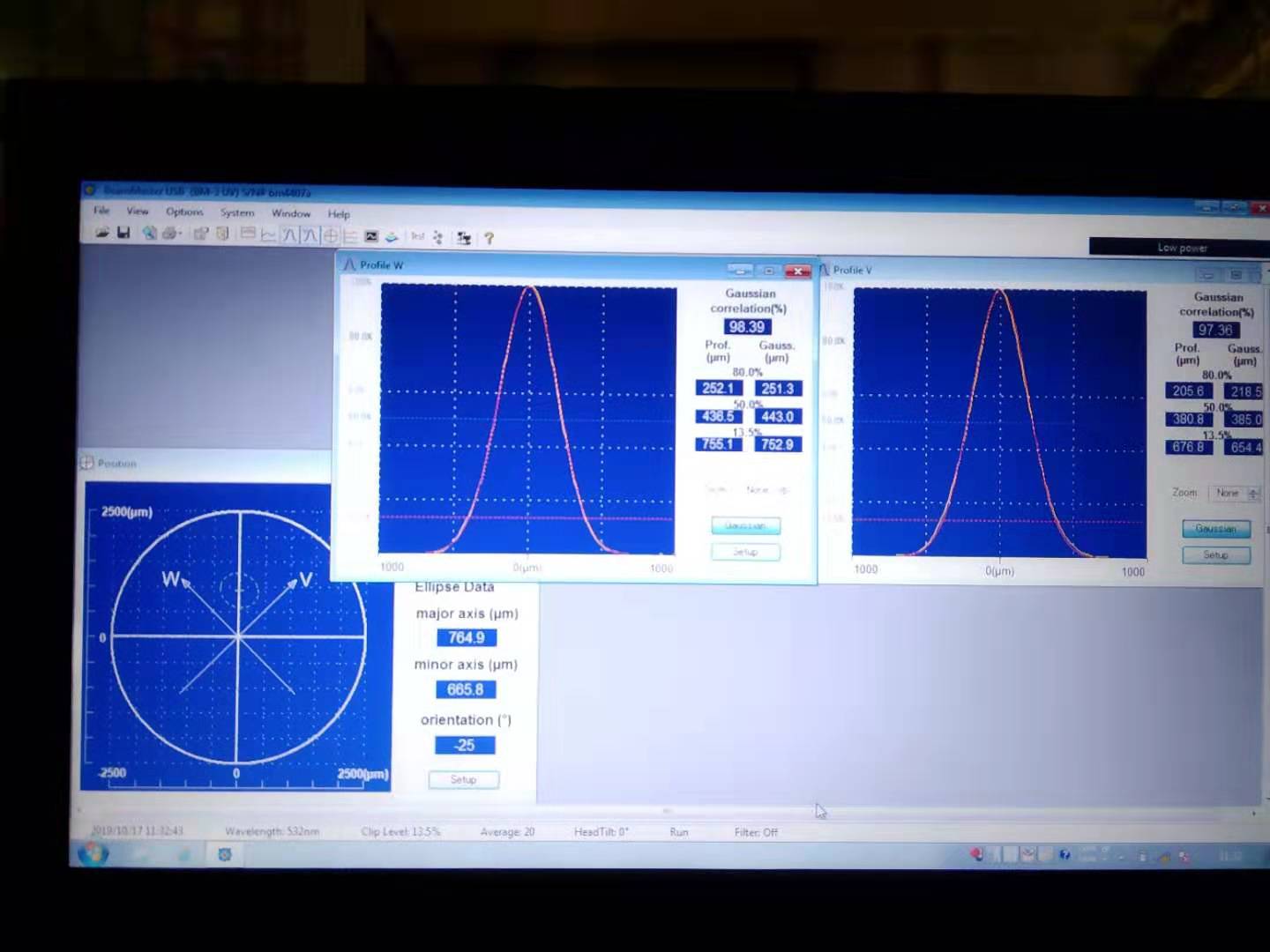Toggle the Position crosshair view toolbar icon
Screen dimensions: 1270x952
pos(330,235)
